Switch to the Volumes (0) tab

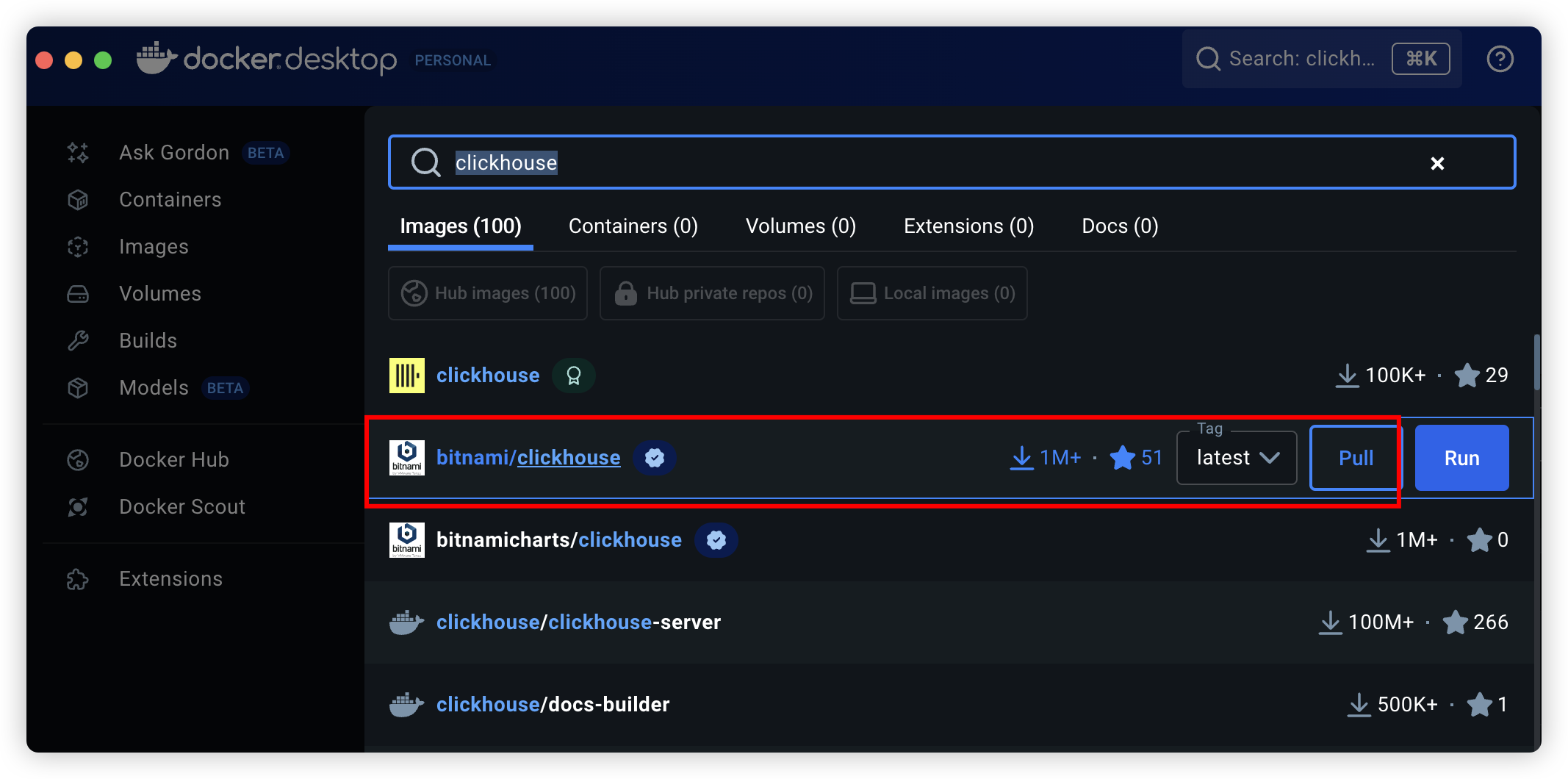point(801,226)
